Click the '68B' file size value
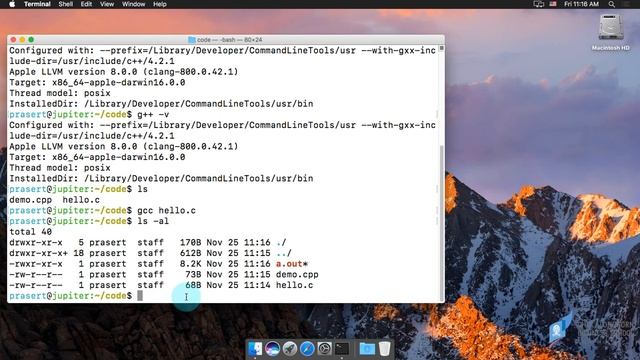The height and width of the screenshot is (360, 640). coord(193,285)
